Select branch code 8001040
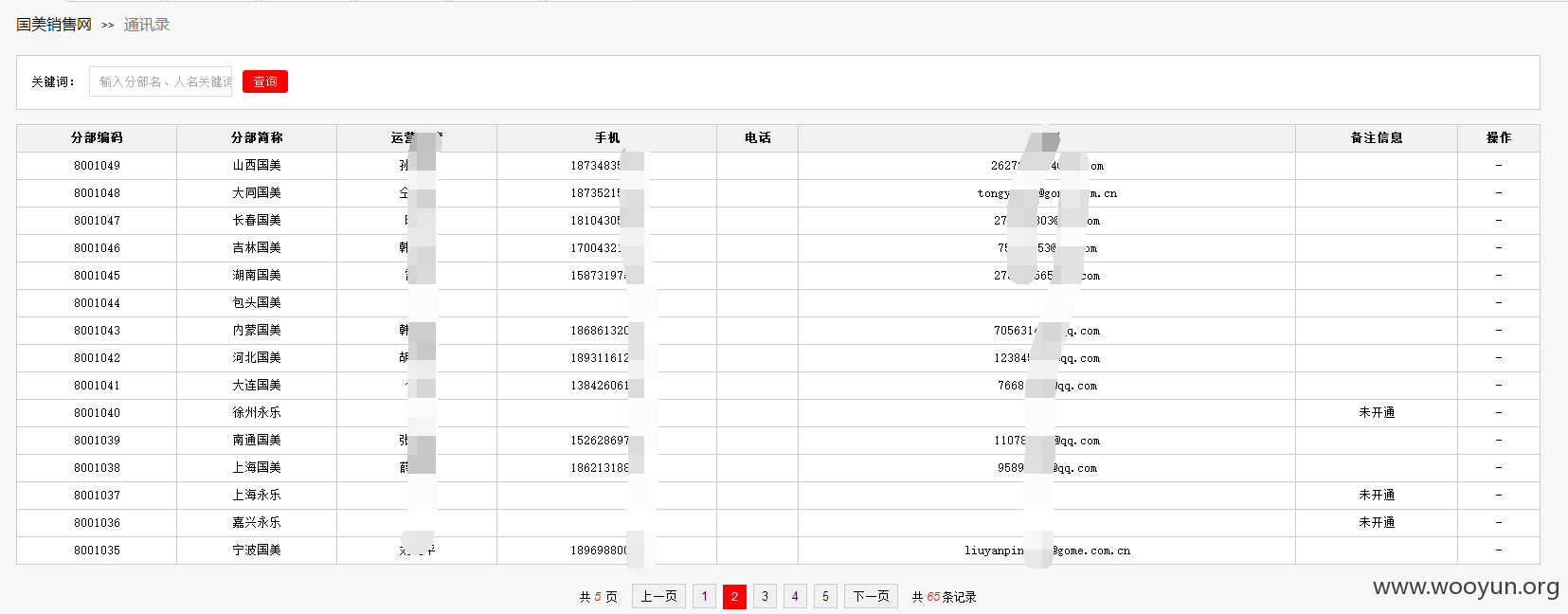This screenshot has height=614, width=1568. point(97,412)
